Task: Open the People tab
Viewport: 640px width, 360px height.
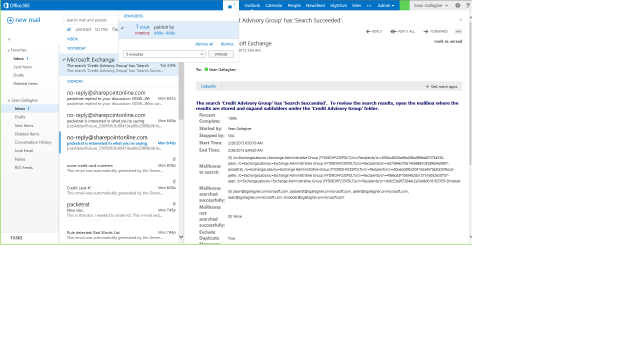Action: pos(294,6)
